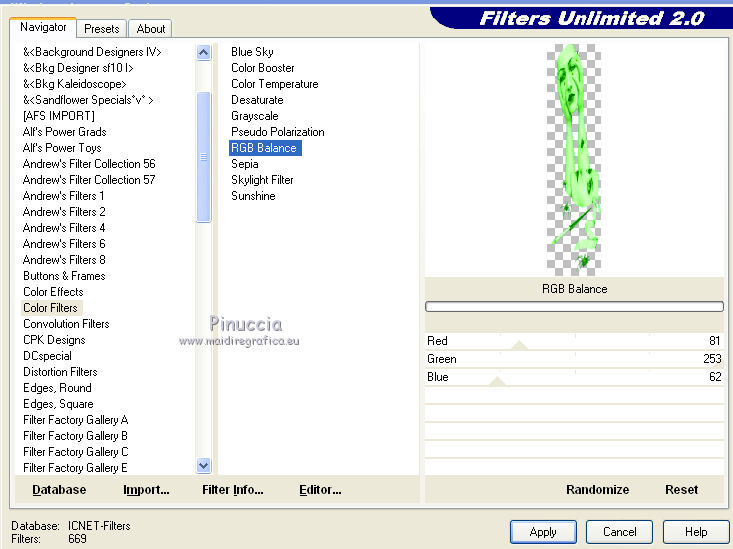
Task: Switch to the Presets tab
Action: (101, 29)
